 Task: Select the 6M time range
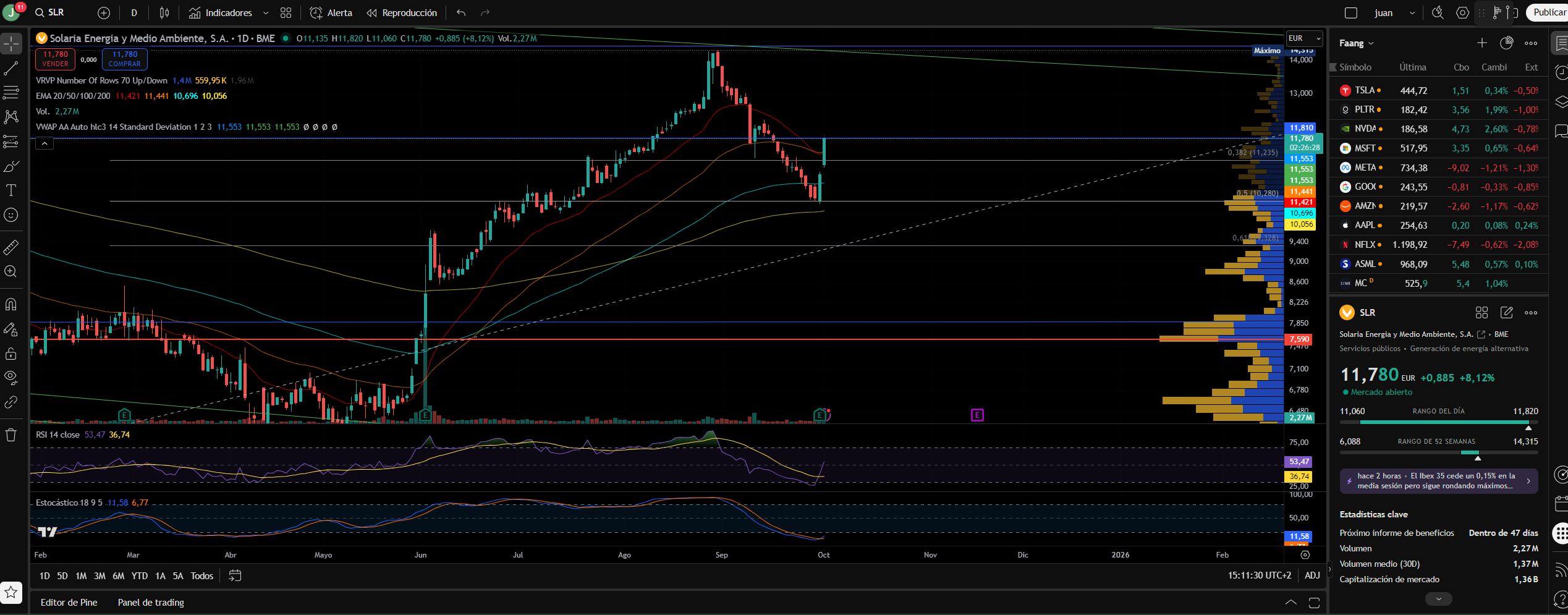(118, 576)
